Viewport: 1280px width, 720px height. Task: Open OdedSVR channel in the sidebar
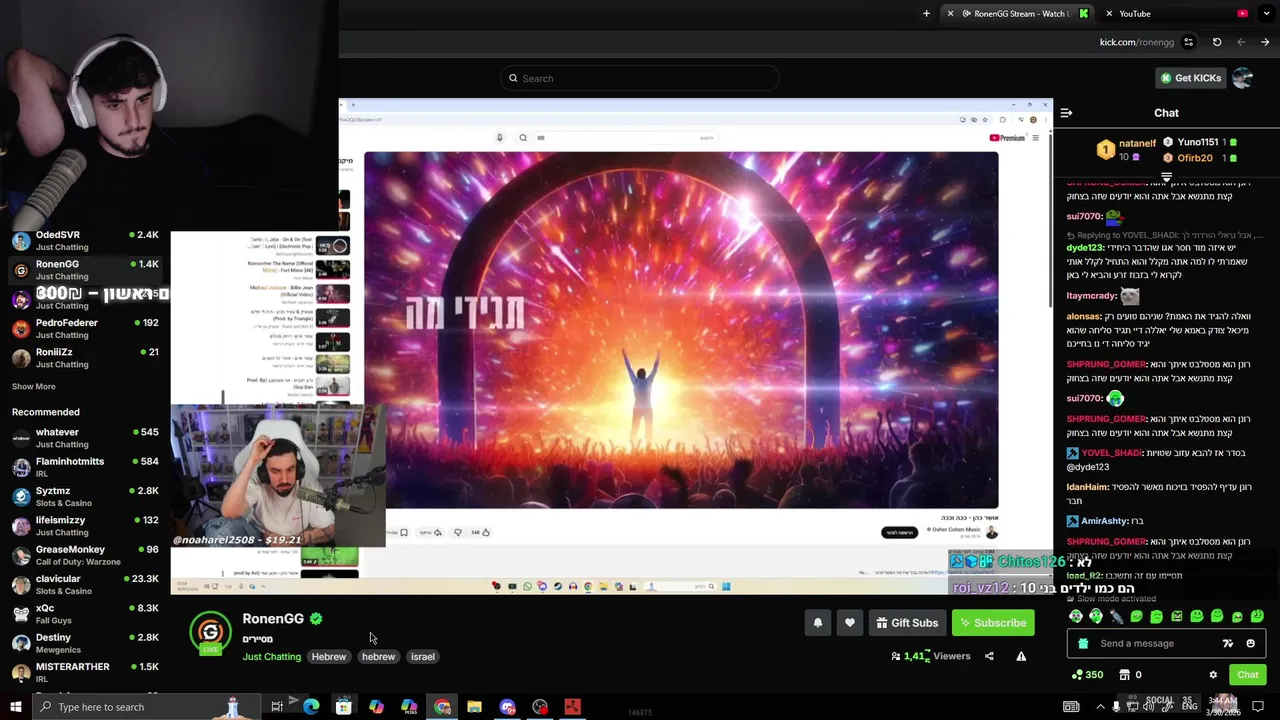85,241
